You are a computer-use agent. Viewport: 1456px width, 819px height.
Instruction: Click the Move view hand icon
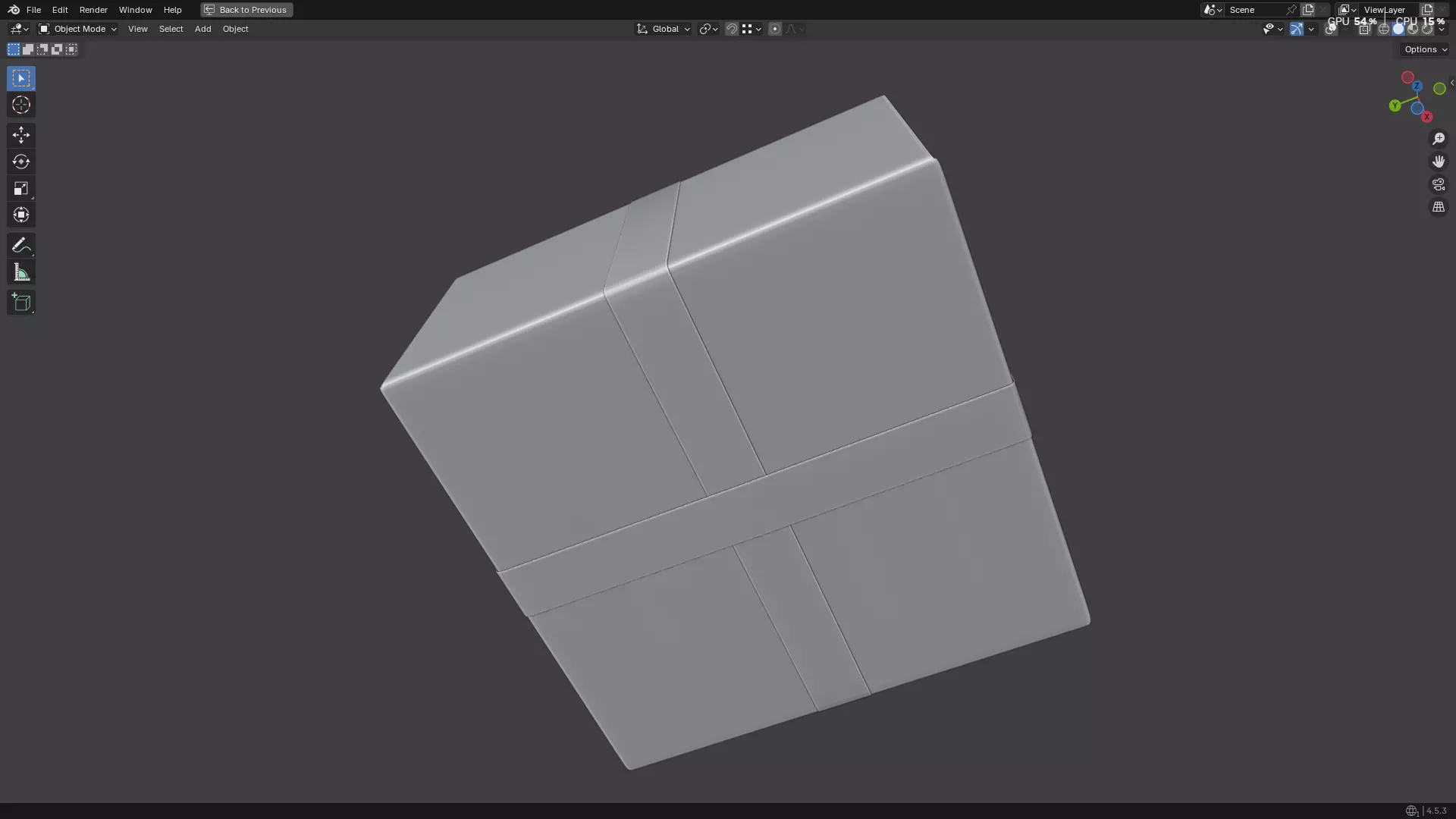point(1438,162)
